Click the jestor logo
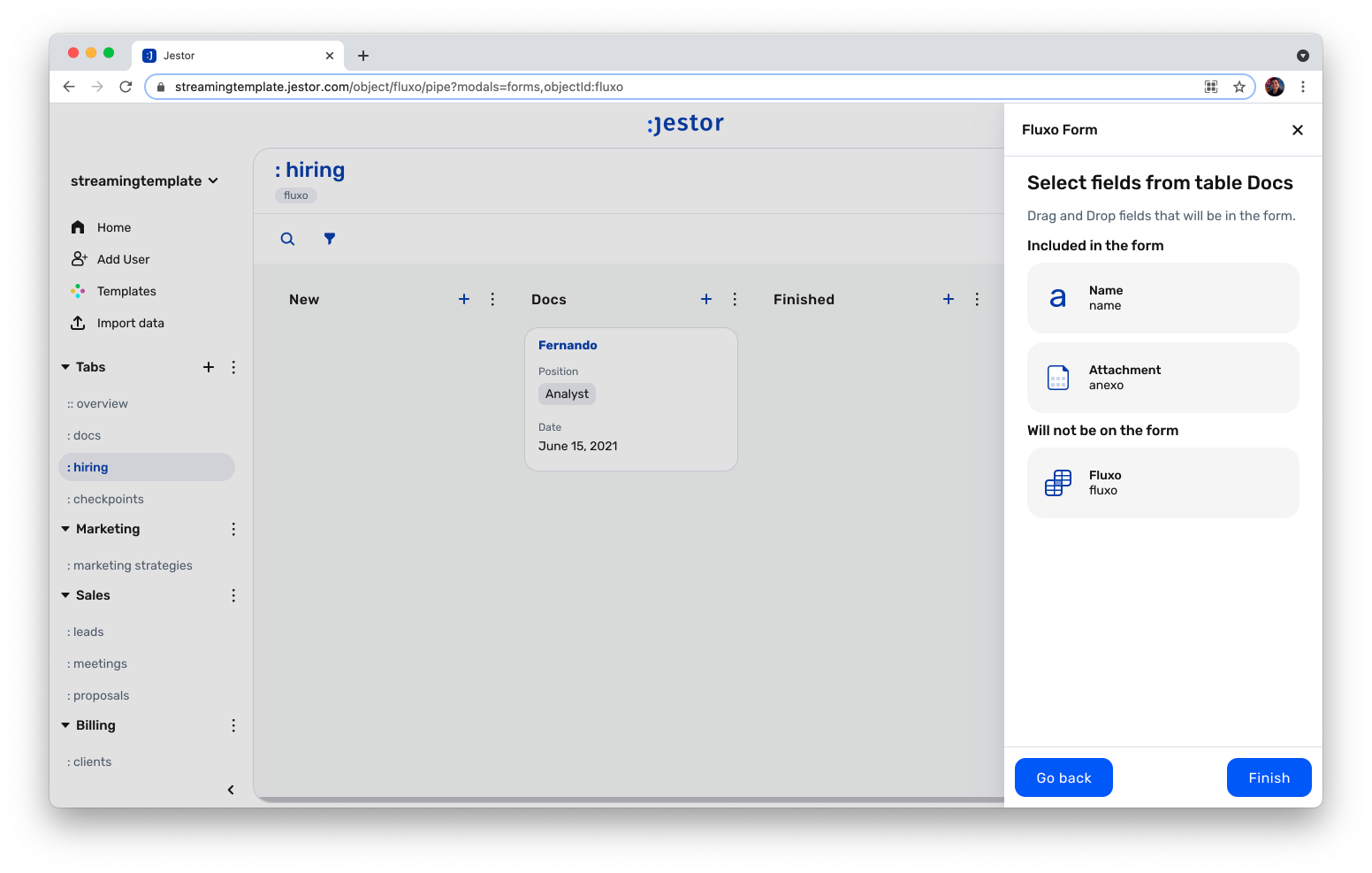1372x873 pixels. pyautogui.click(x=685, y=123)
